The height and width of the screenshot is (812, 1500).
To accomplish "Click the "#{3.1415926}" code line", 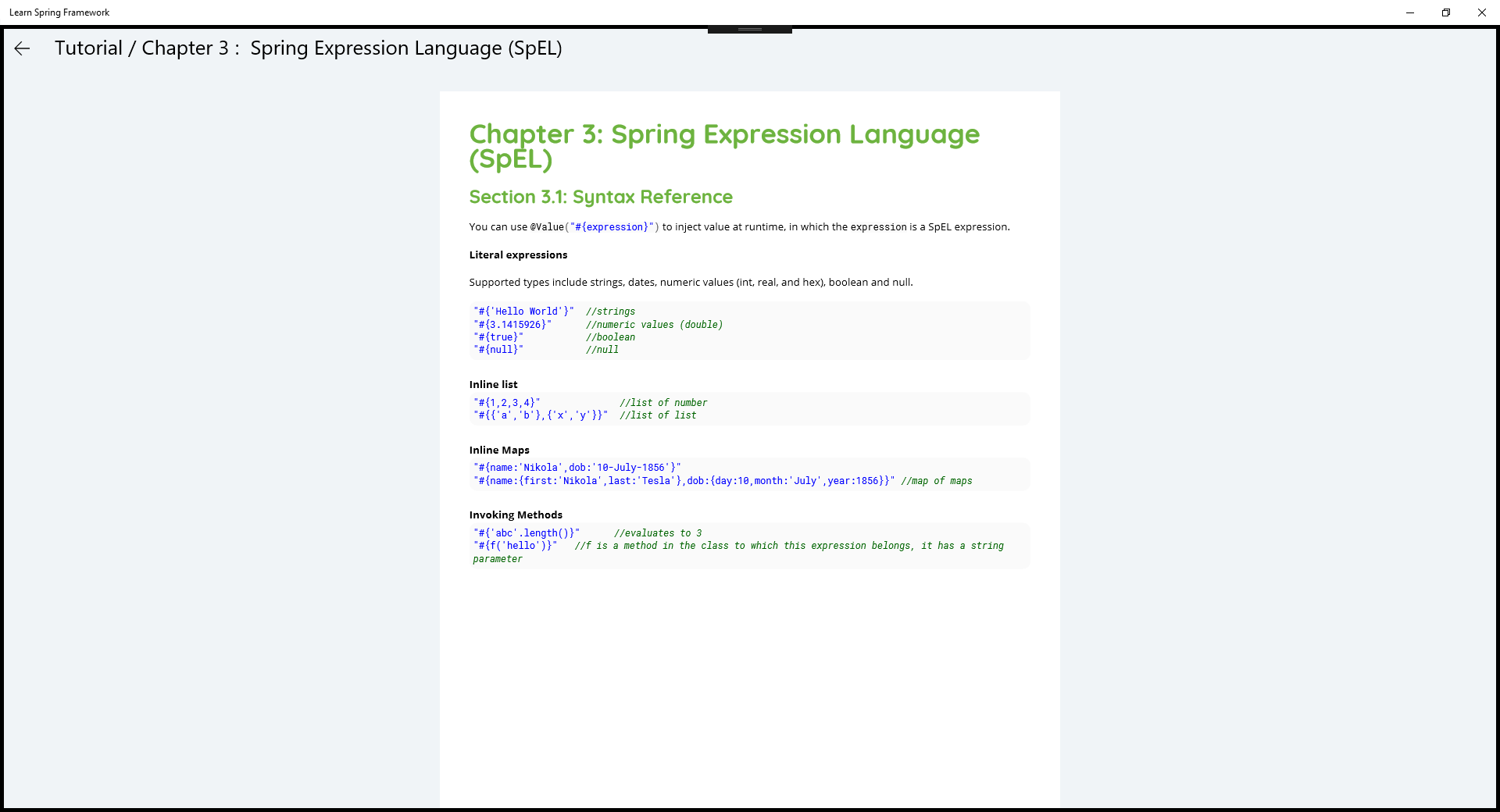I will pos(512,325).
